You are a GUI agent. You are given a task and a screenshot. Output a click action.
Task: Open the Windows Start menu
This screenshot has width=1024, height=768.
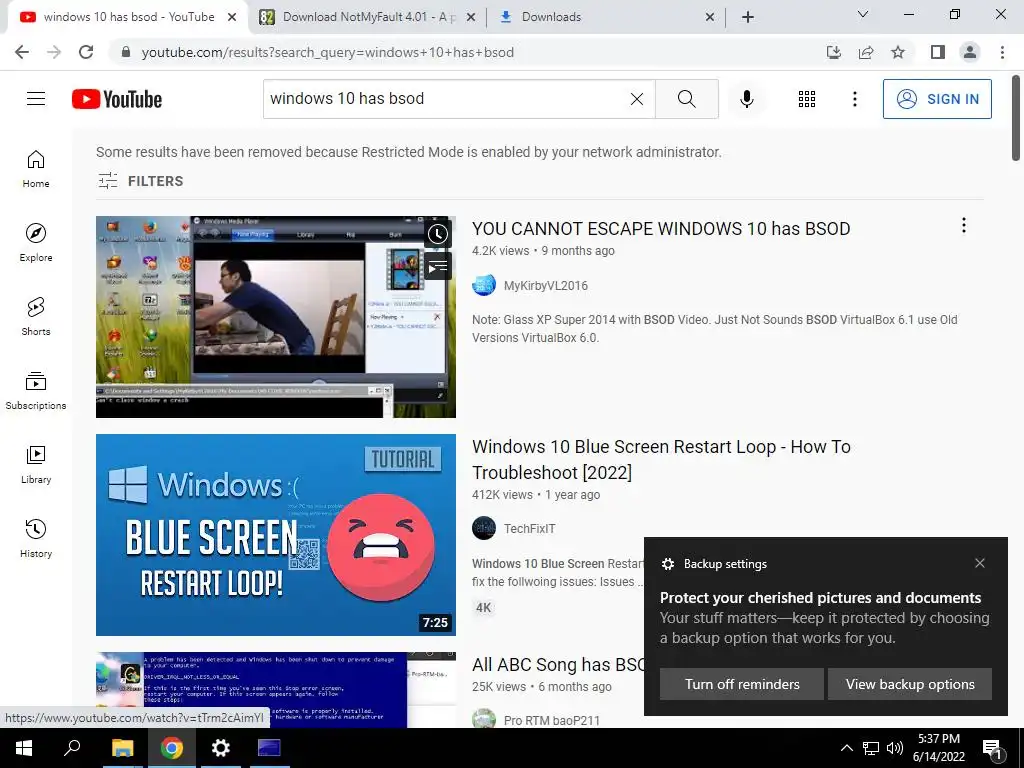[24, 748]
